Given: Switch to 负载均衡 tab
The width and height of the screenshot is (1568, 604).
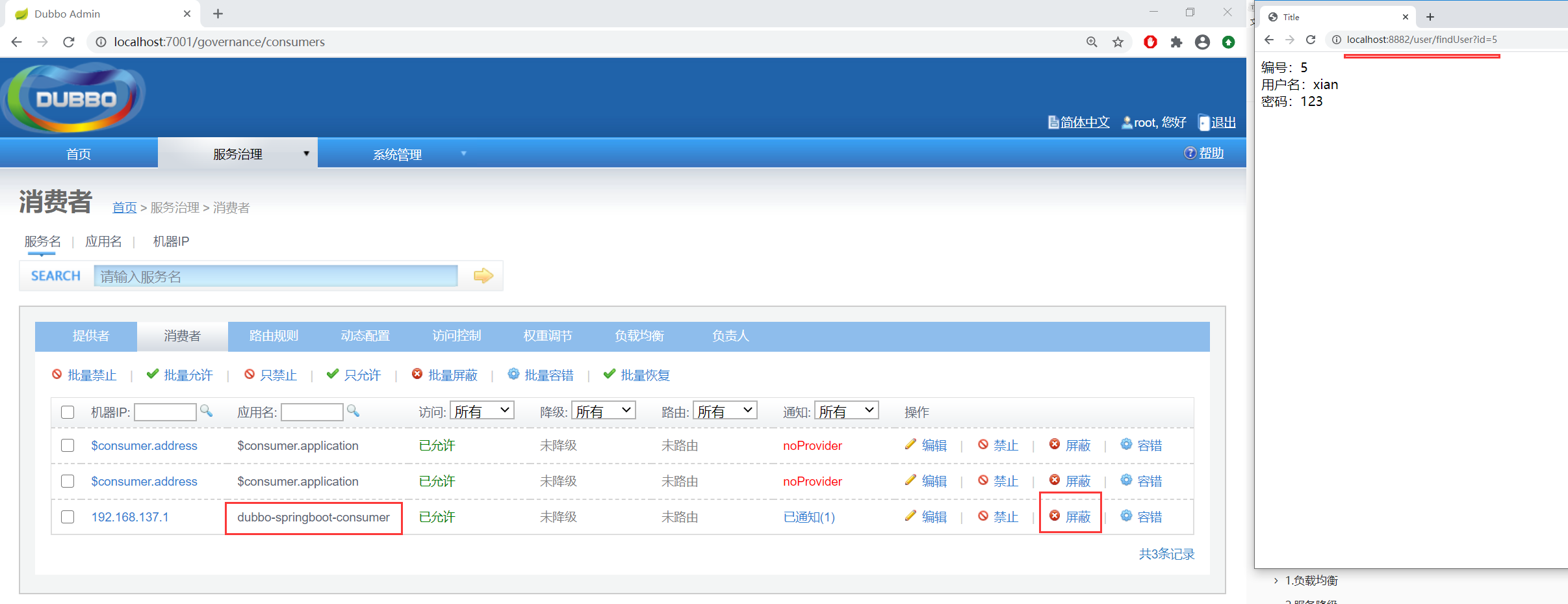Looking at the screenshot, I should [639, 336].
